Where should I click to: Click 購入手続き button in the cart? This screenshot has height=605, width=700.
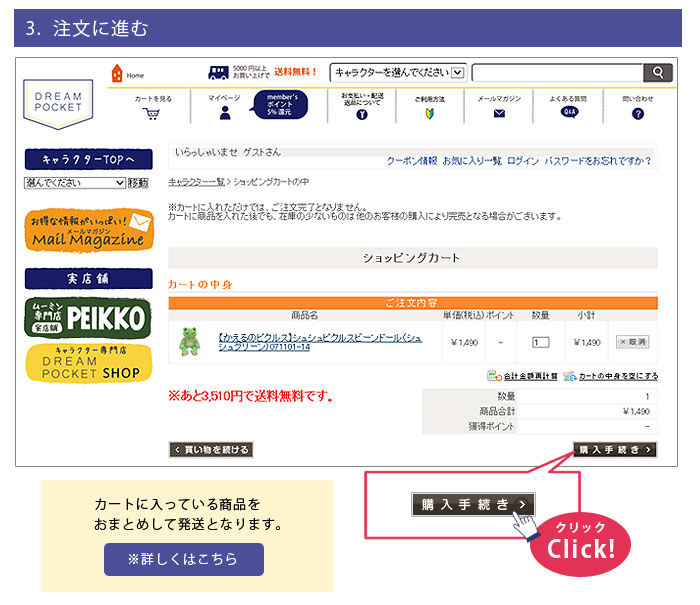tap(614, 450)
